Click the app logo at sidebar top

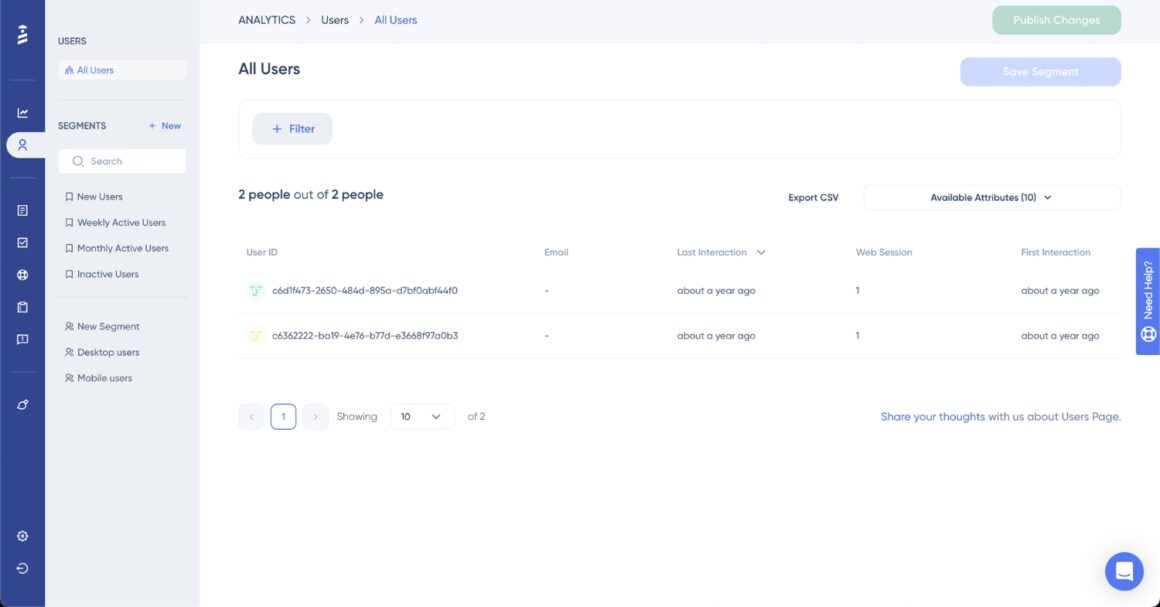coord(21,33)
